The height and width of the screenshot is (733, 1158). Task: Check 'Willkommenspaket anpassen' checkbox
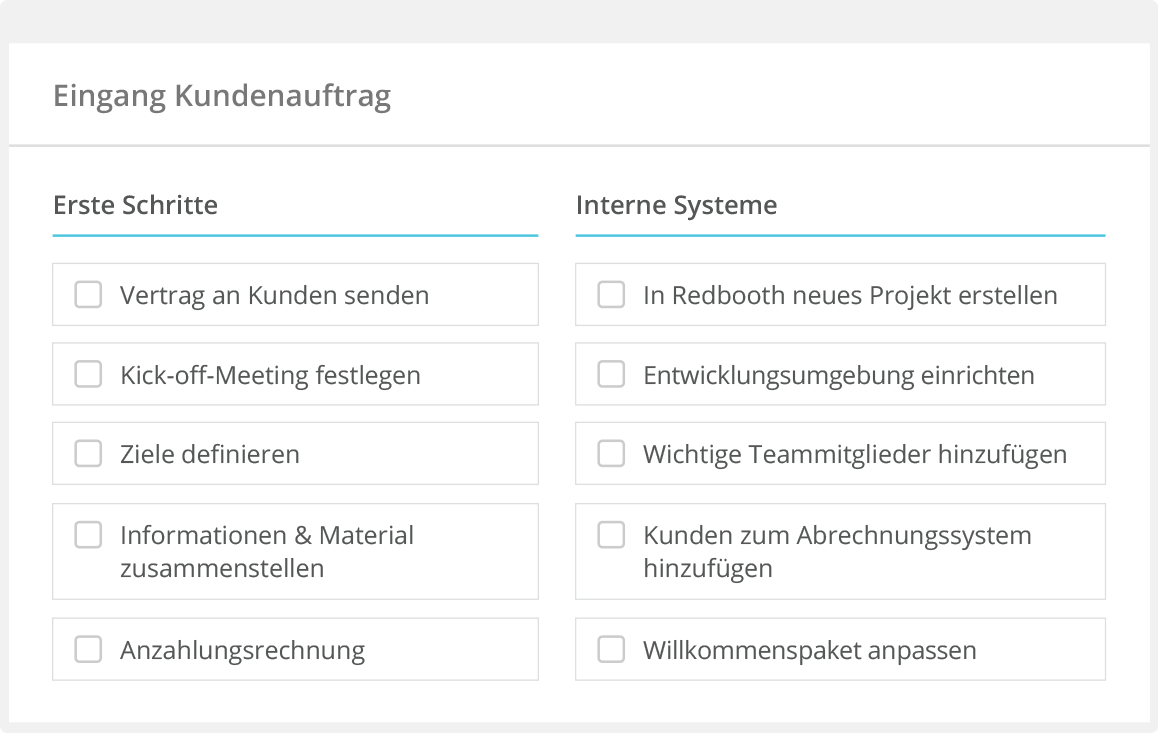point(611,649)
